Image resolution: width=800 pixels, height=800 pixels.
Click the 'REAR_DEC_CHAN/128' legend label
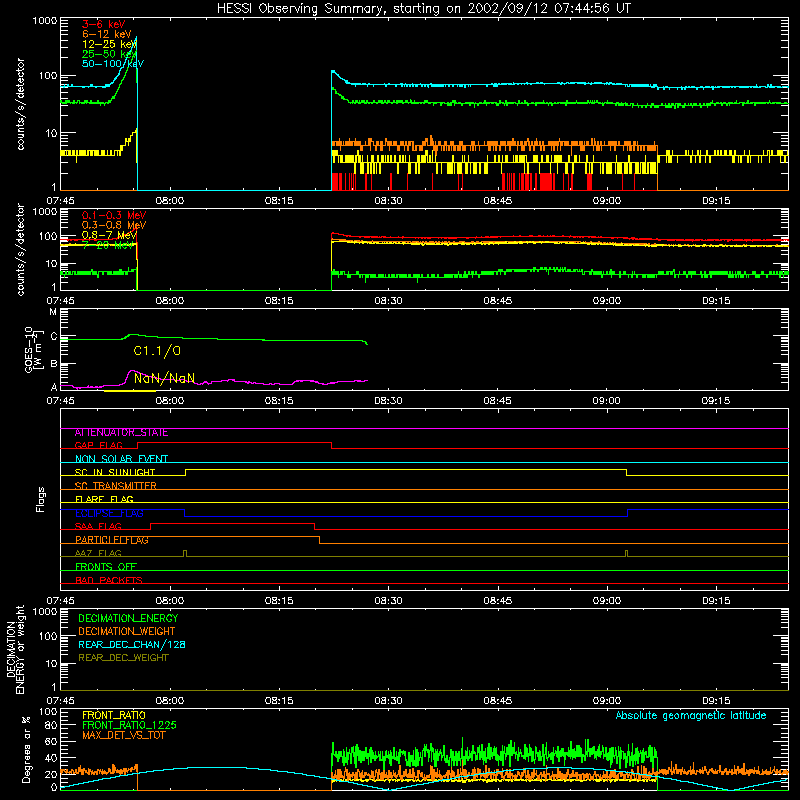[132, 644]
